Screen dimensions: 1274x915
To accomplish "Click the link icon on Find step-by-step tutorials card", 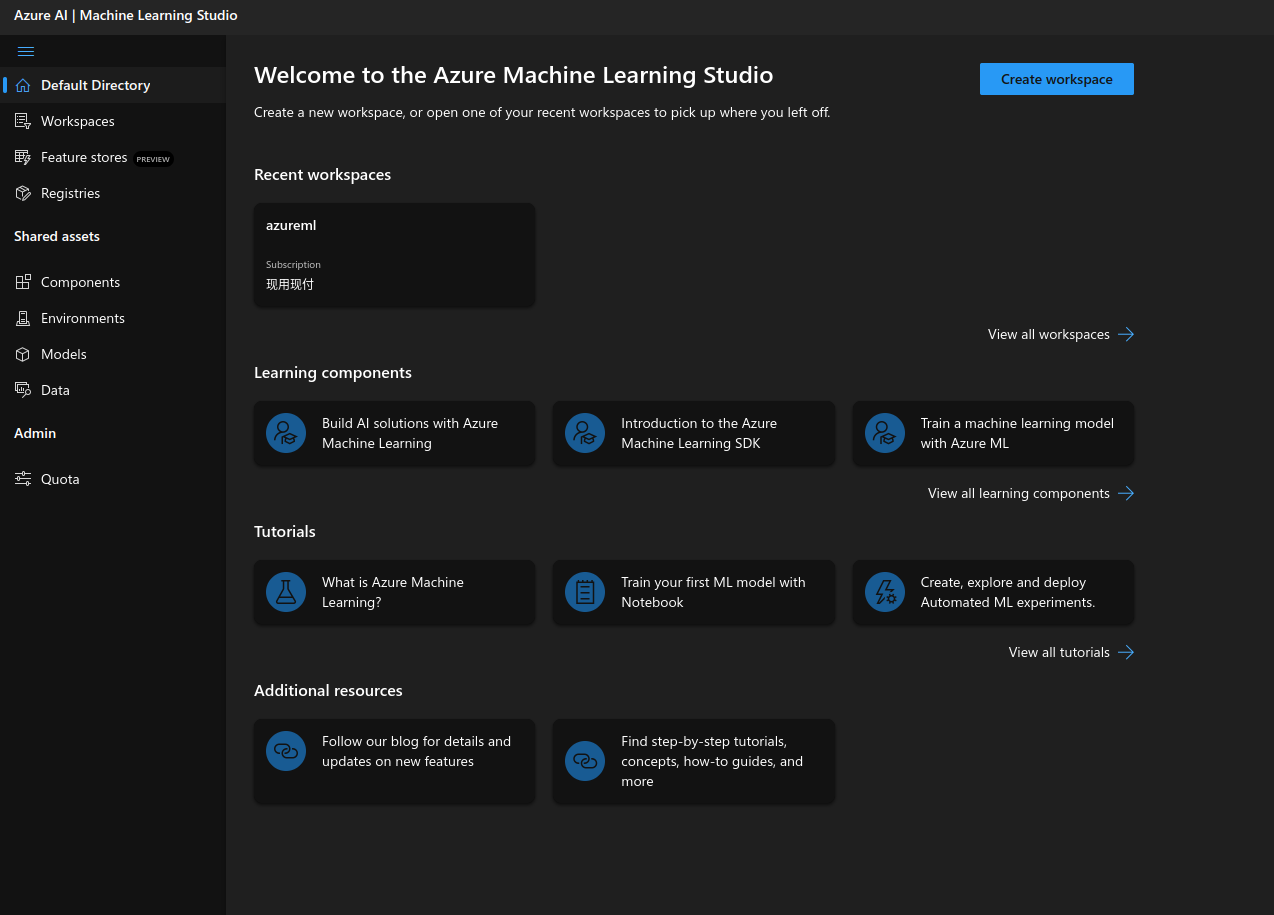I will [585, 761].
